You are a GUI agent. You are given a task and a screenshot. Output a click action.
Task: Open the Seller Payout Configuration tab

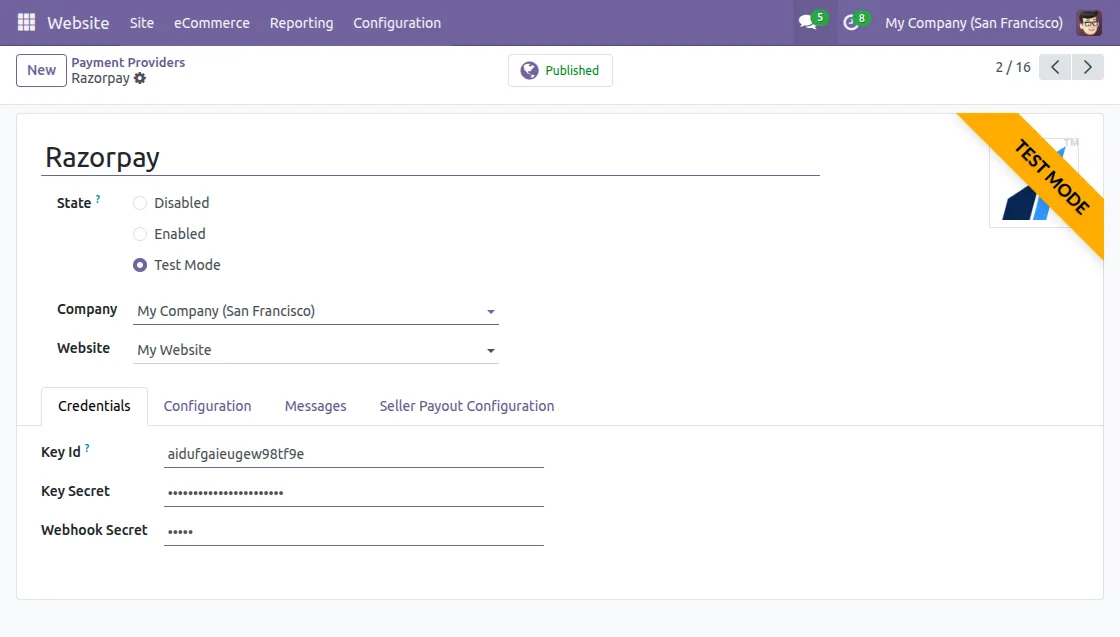466,406
